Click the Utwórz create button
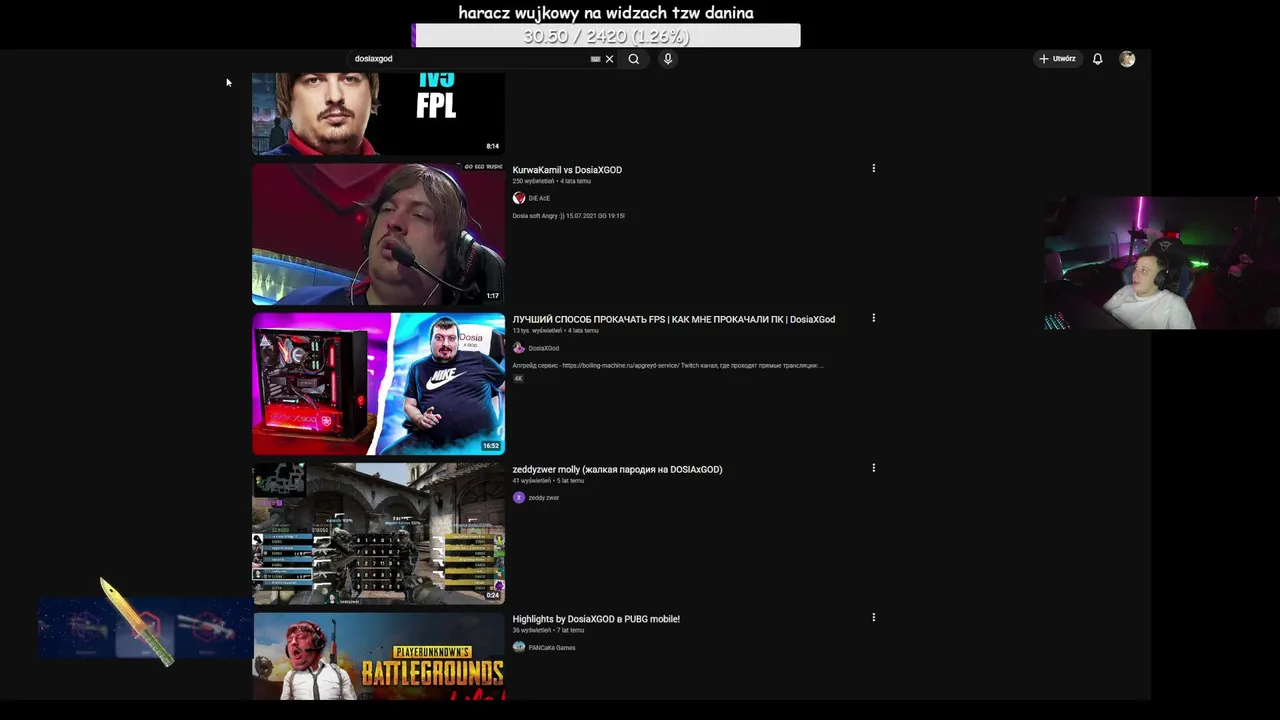Screen dimensions: 1280x720 (x=1056, y=59)
